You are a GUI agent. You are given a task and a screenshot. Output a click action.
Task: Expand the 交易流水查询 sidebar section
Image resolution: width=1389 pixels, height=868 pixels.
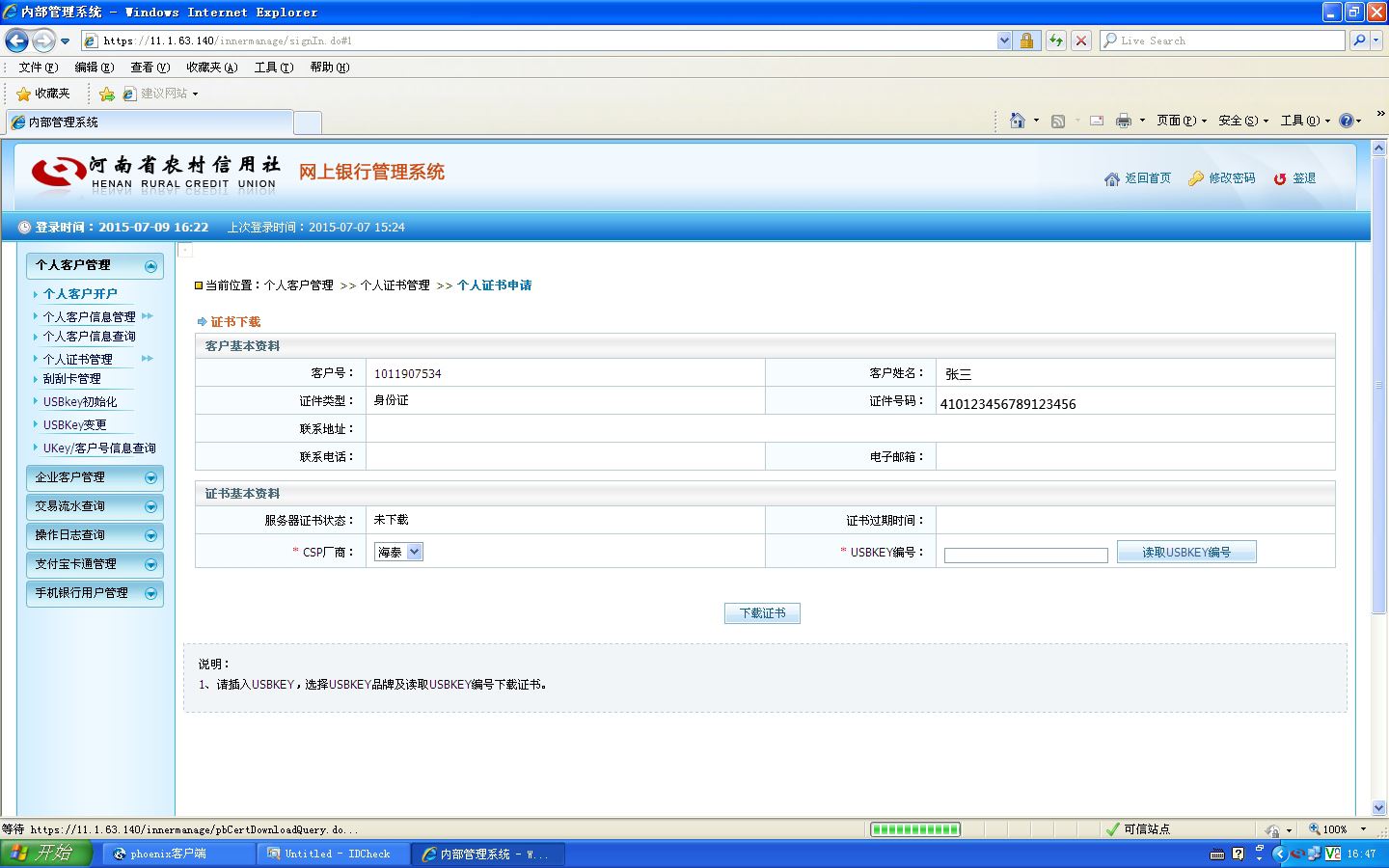[x=95, y=506]
